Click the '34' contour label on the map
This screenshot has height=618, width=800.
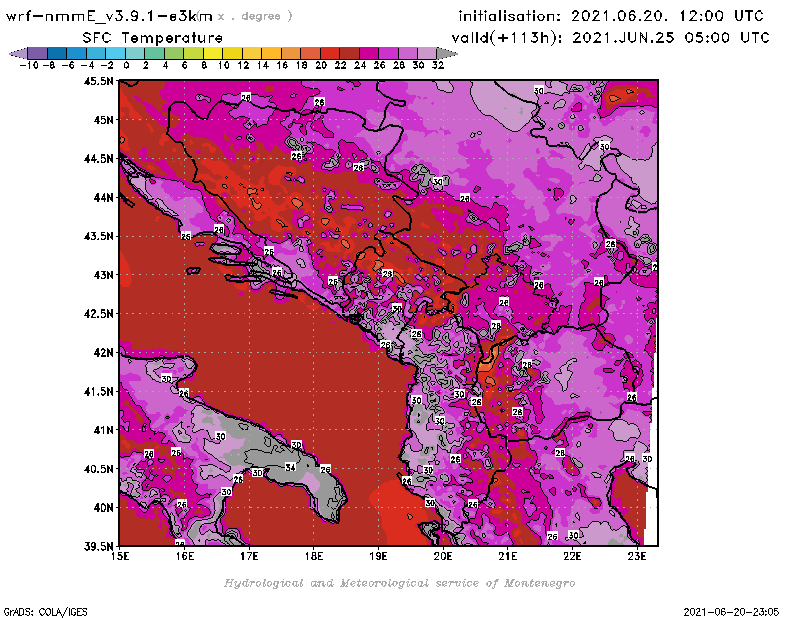(x=290, y=467)
